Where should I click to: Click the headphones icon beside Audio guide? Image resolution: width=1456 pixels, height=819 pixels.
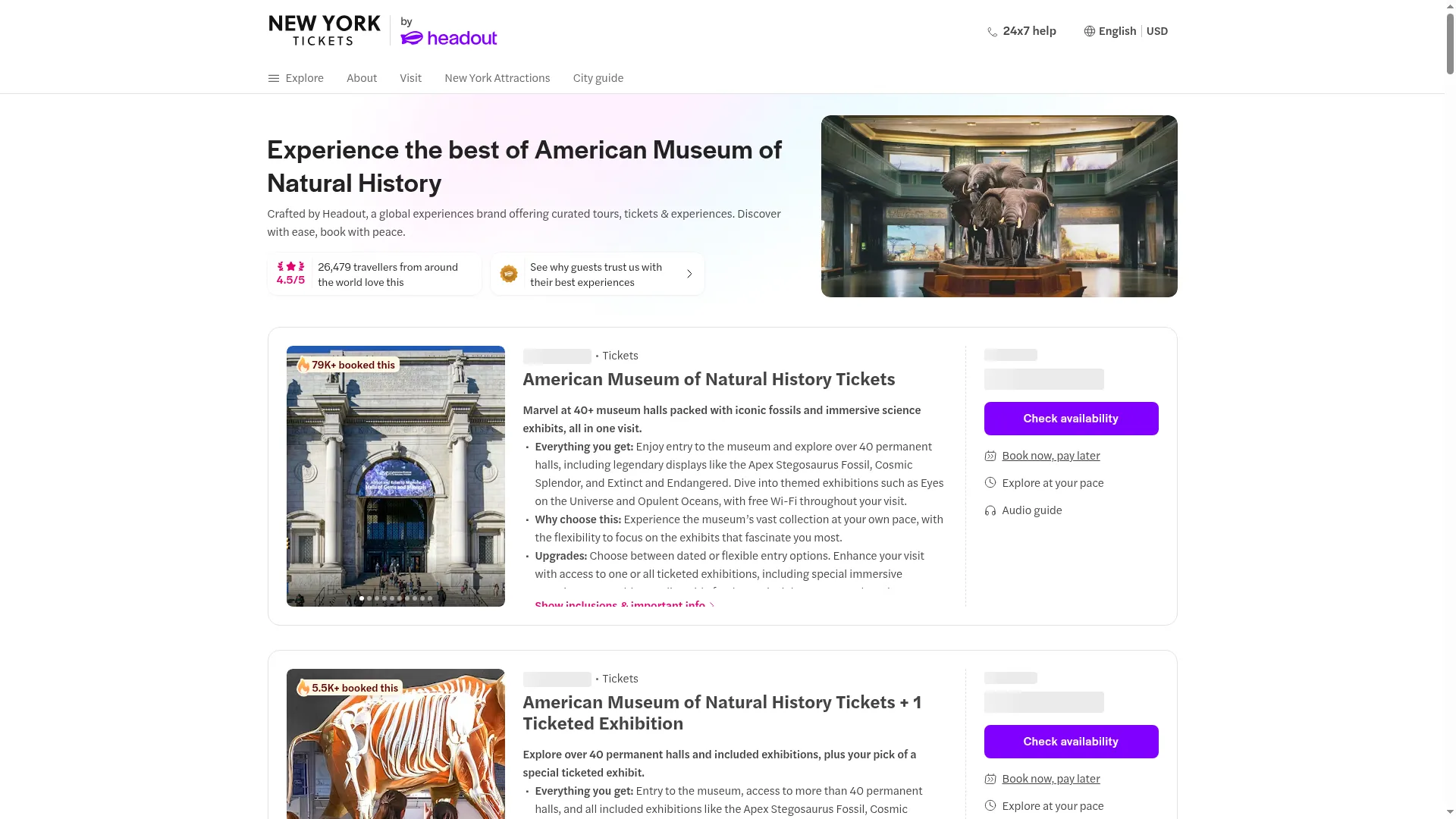(990, 510)
